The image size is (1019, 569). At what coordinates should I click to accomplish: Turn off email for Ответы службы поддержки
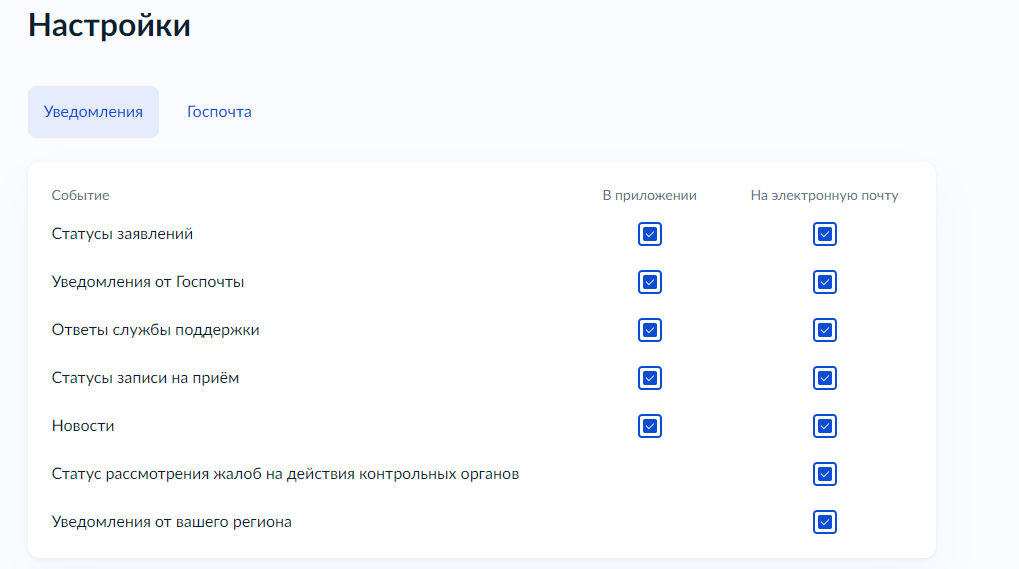click(x=825, y=330)
